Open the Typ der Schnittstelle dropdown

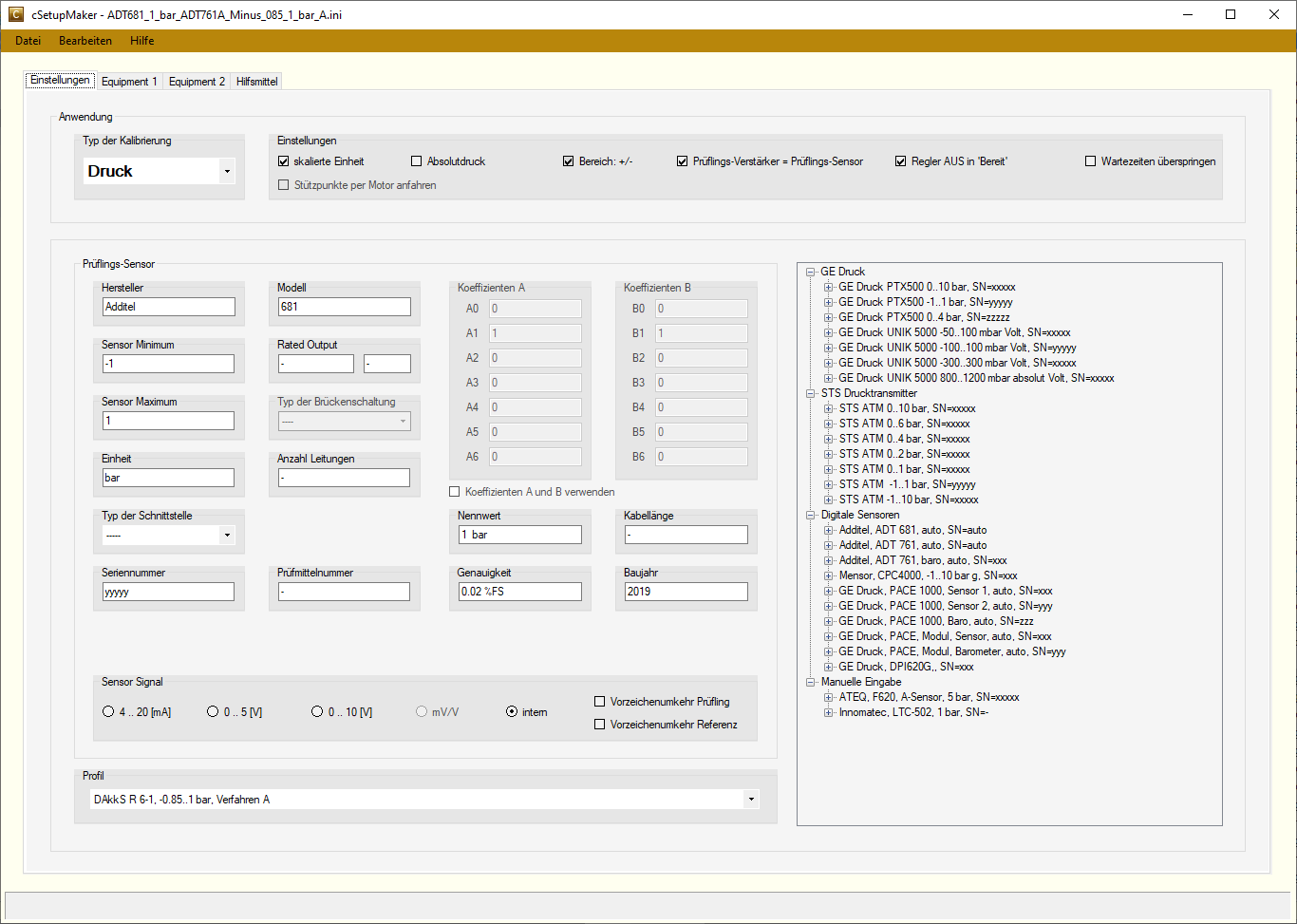click(225, 535)
